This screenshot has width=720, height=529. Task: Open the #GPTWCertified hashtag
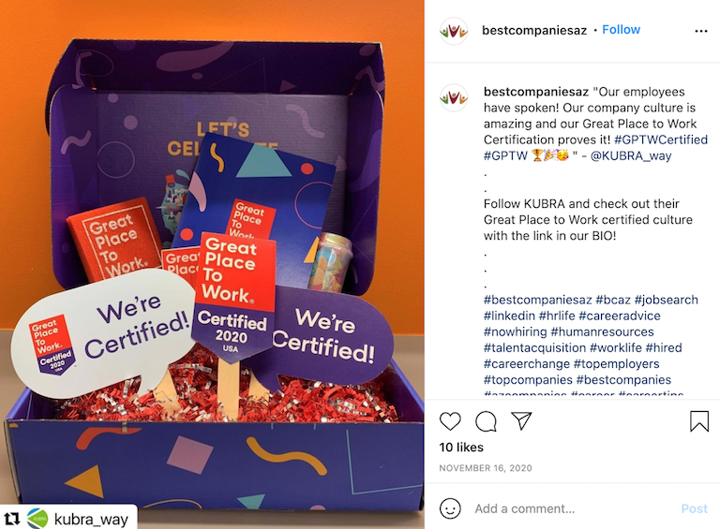point(661,140)
